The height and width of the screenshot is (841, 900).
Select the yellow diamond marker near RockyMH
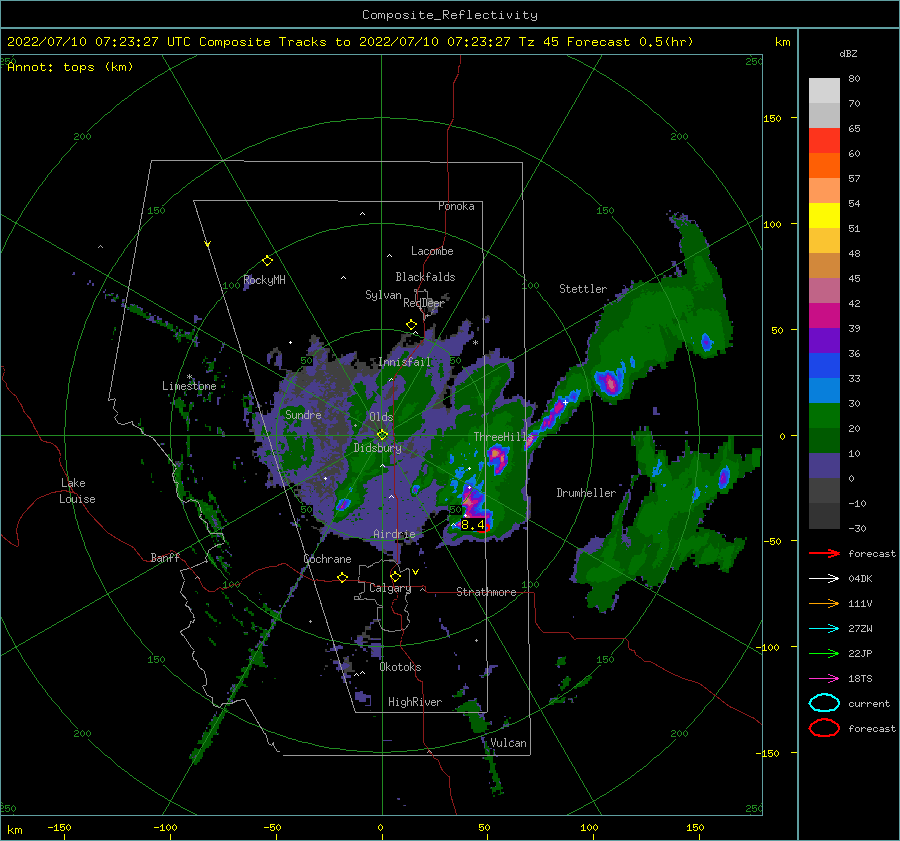tap(267, 261)
